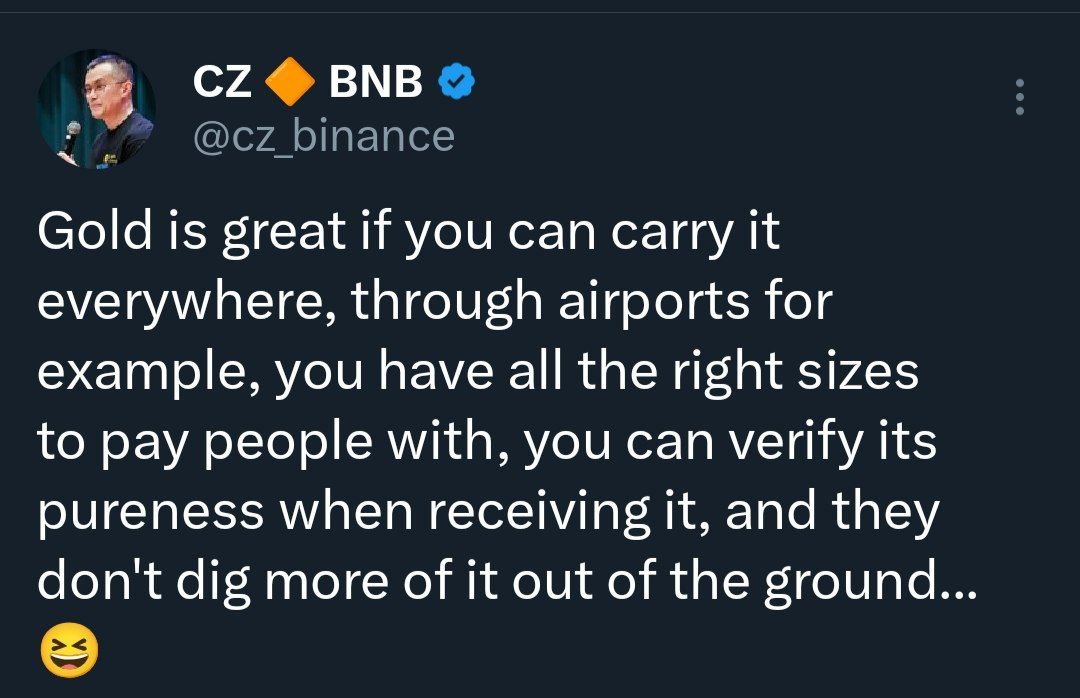Screen dimensions: 1080x698
Task: Click the word "carry" in the tweet
Action: (672, 234)
